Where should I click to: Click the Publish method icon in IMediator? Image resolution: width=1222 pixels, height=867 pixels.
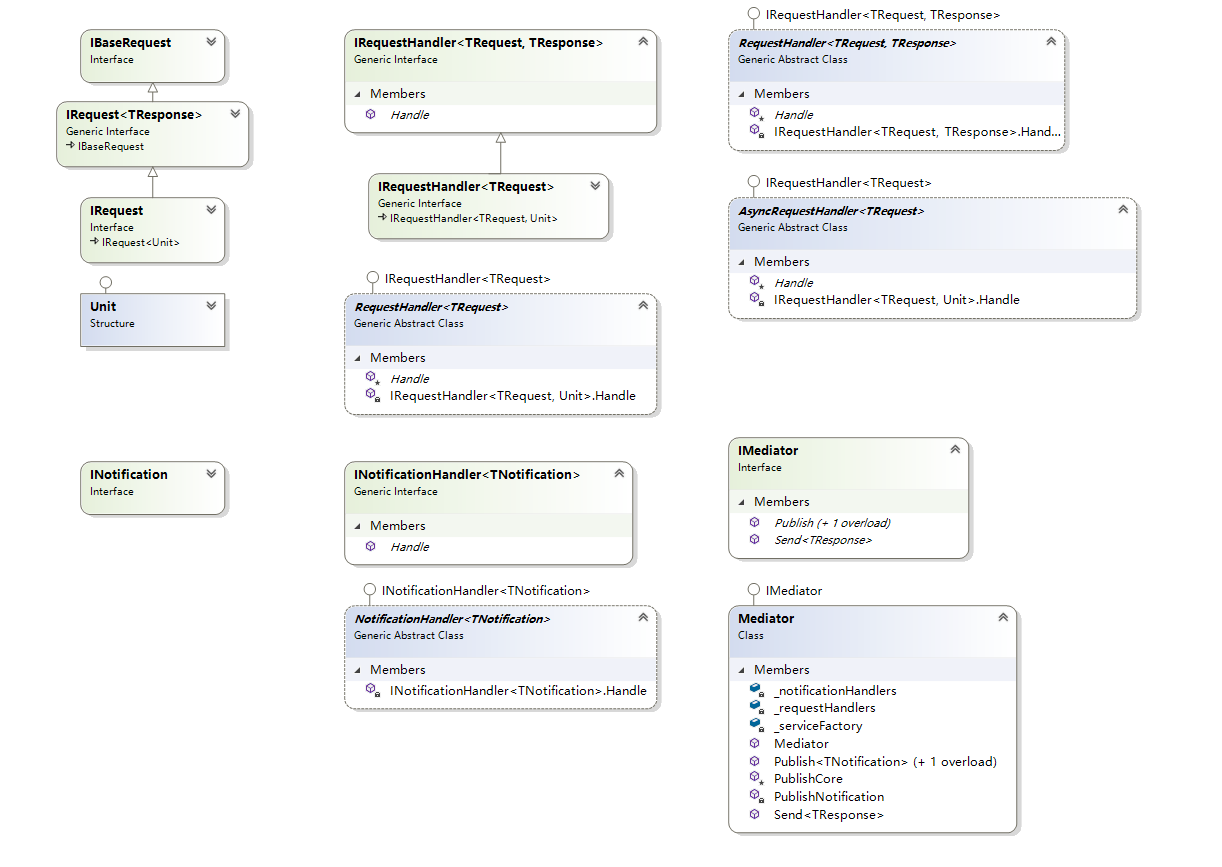click(755, 522)
